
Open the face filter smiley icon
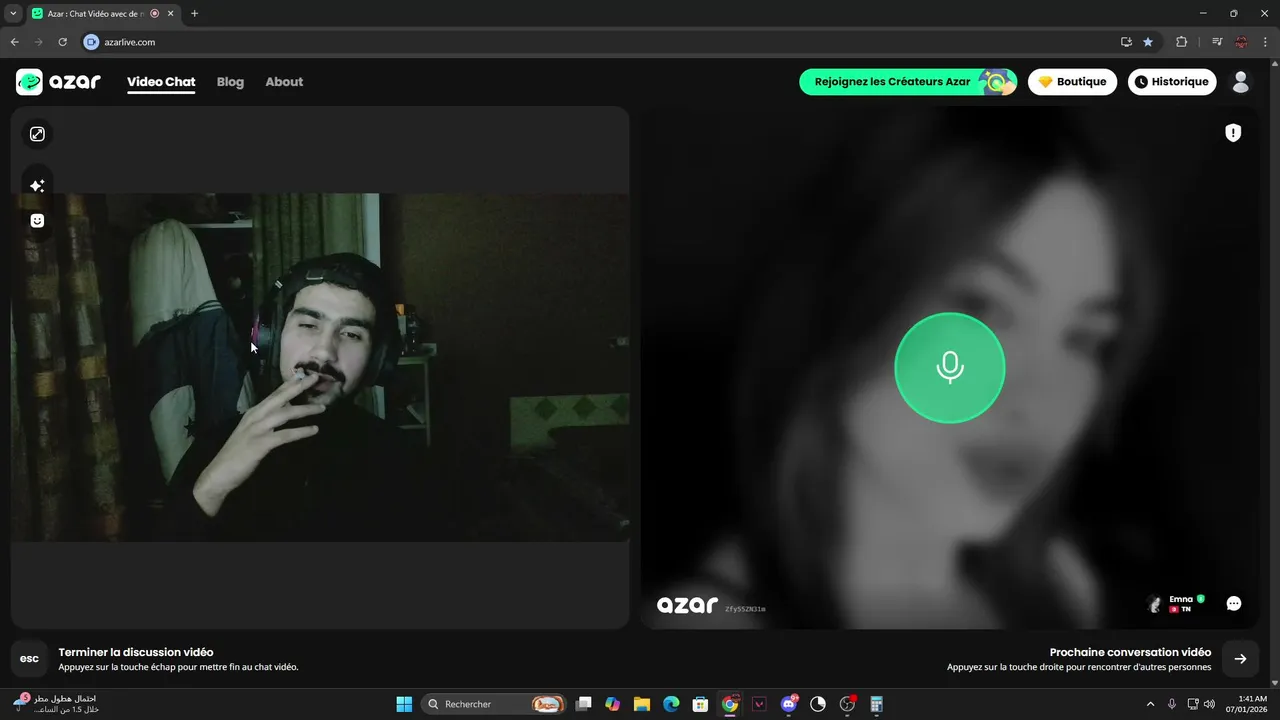[37, 221]
